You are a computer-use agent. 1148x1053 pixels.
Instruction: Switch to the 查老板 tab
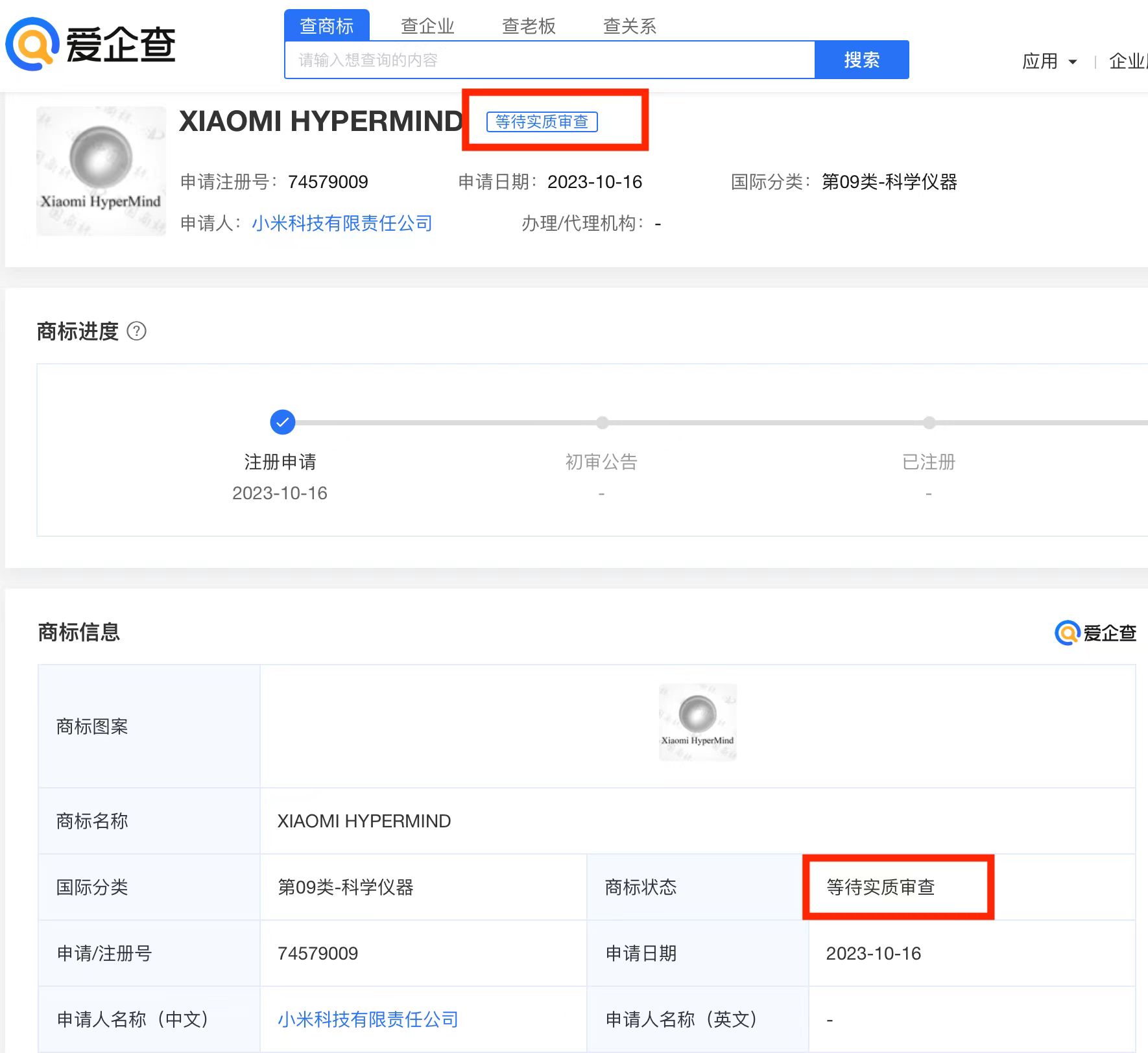528,25
